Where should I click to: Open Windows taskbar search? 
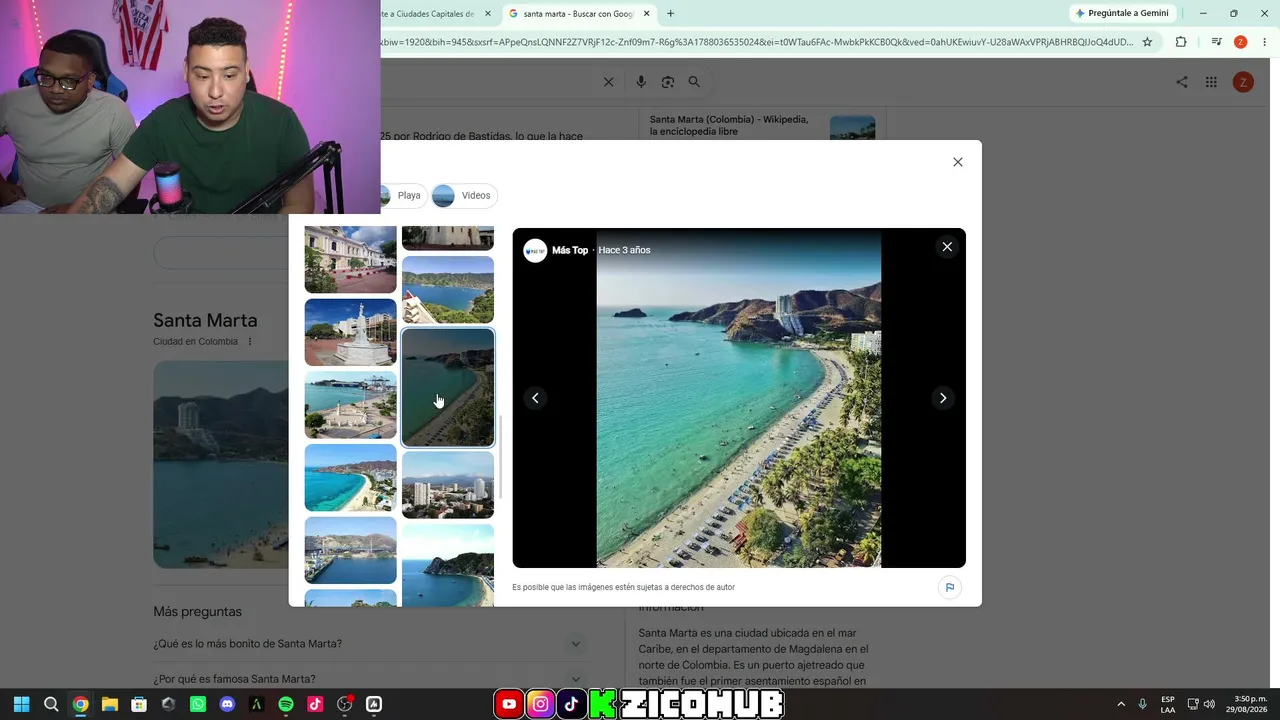[51, 704]
